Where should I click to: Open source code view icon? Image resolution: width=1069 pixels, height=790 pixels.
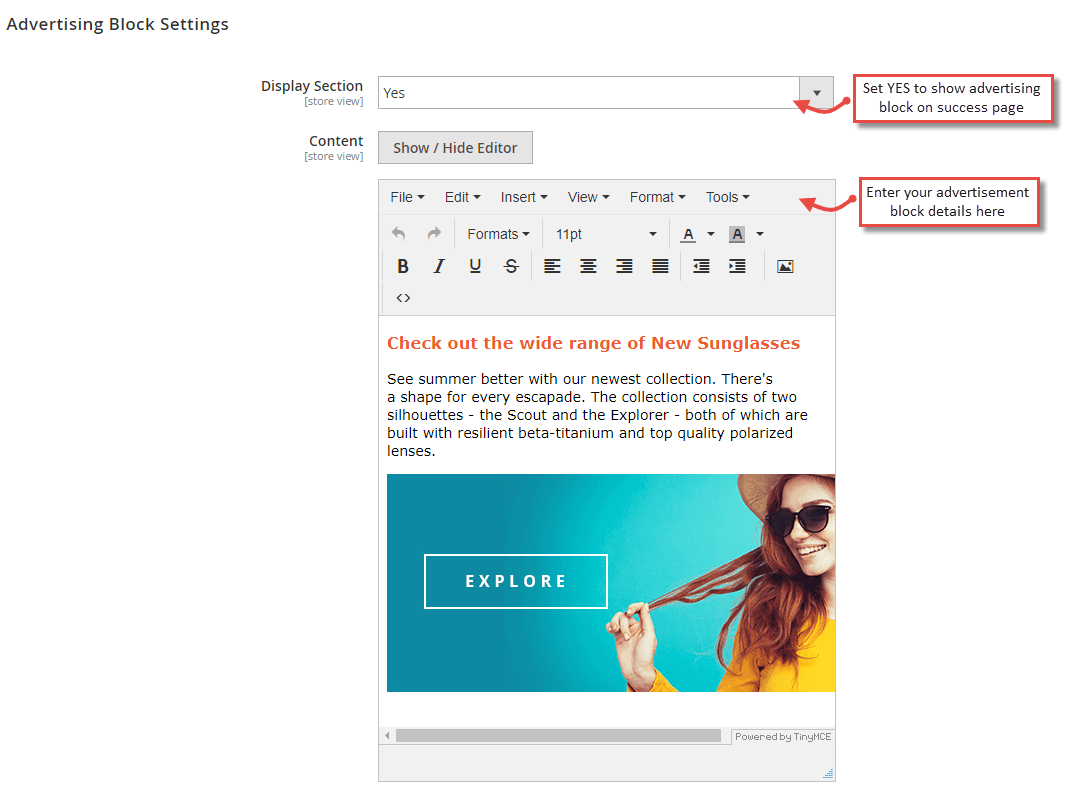tap(403, 298)
